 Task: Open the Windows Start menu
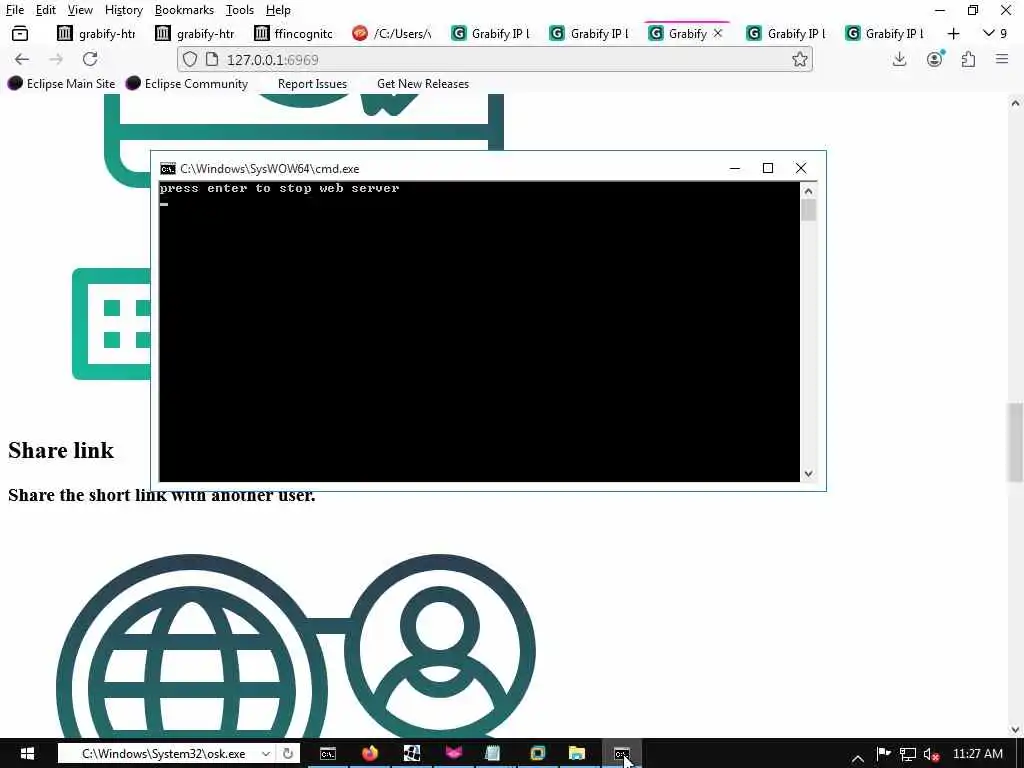pyautogui.click(x=27, y=753)
